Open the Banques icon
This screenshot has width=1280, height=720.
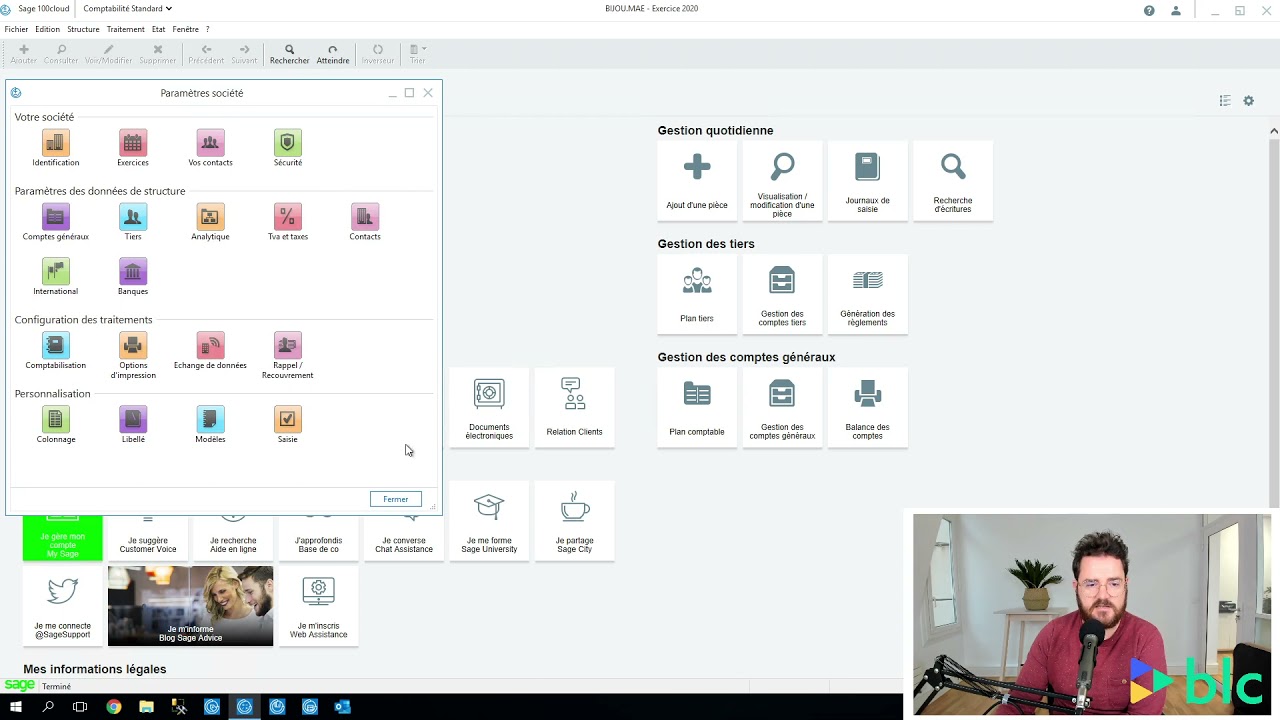point(133,272)
